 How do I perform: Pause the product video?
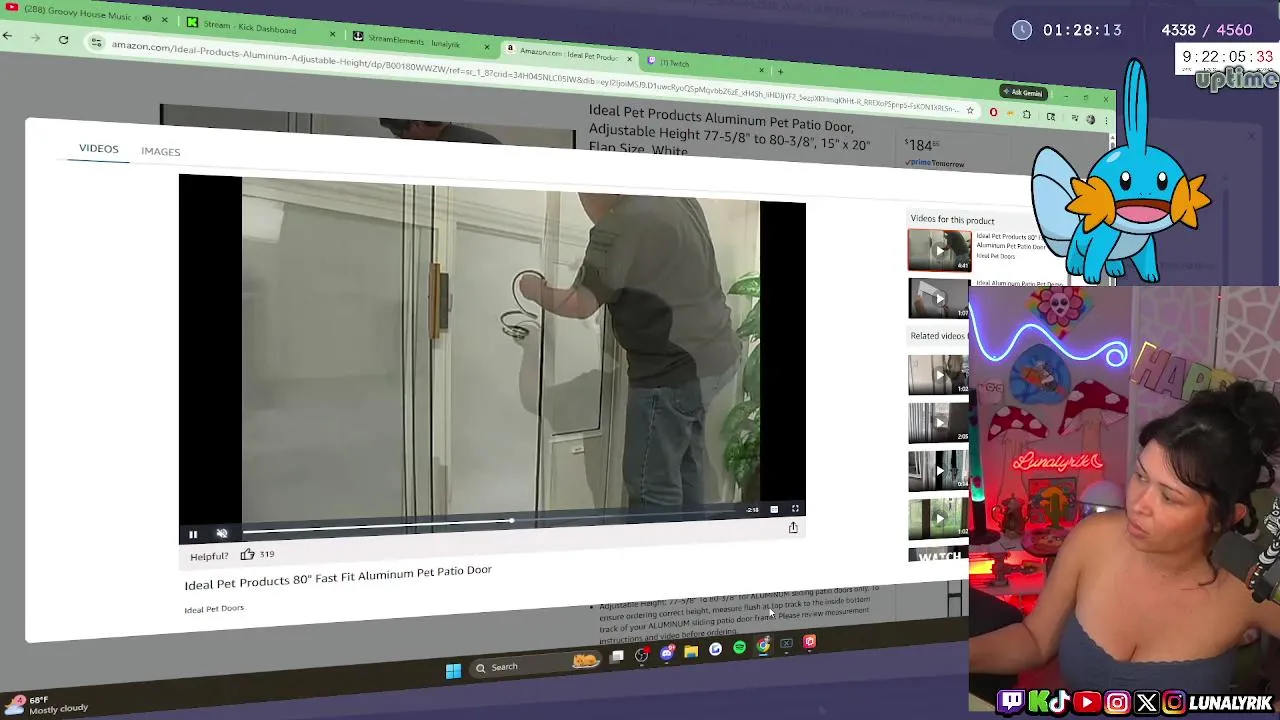point(193,534)
